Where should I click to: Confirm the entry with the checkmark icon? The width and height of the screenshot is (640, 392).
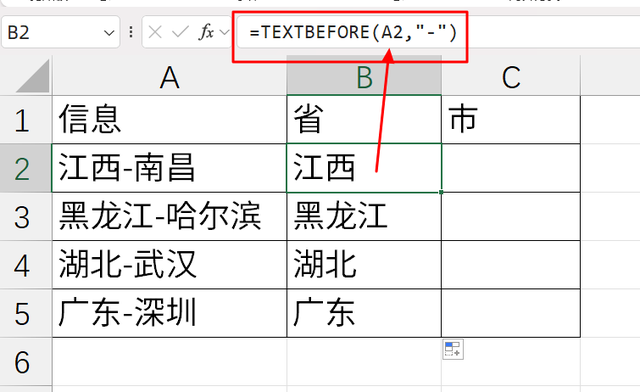[x=180, y=32]
